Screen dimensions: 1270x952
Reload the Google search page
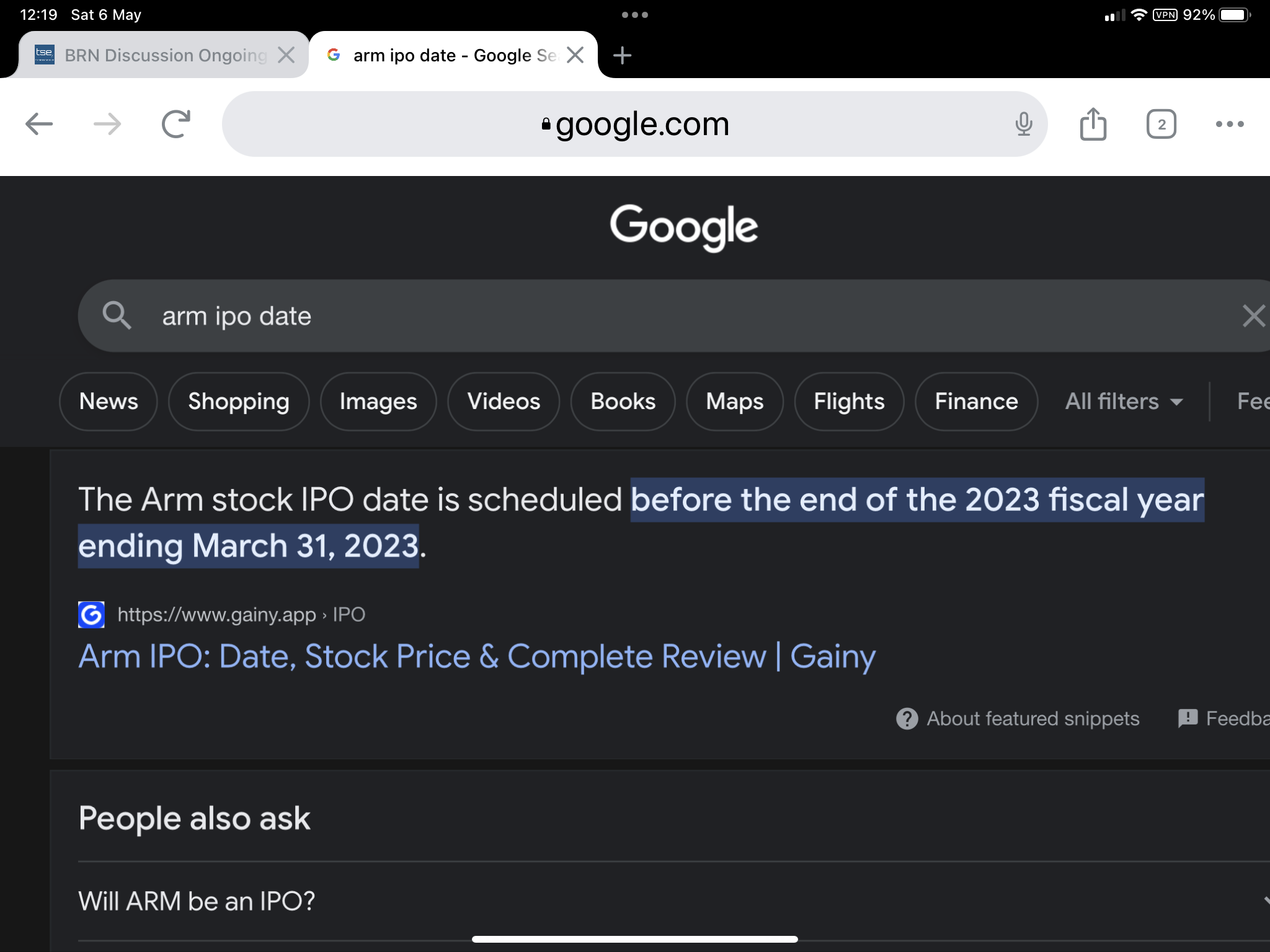coord(176,124)
